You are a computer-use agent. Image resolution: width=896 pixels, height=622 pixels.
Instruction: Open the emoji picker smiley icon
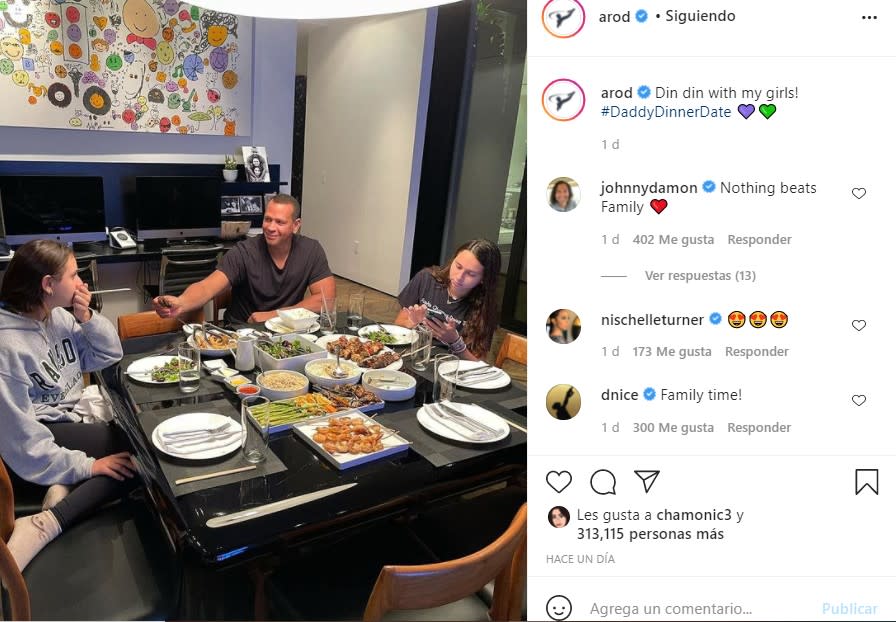point(558,608)
